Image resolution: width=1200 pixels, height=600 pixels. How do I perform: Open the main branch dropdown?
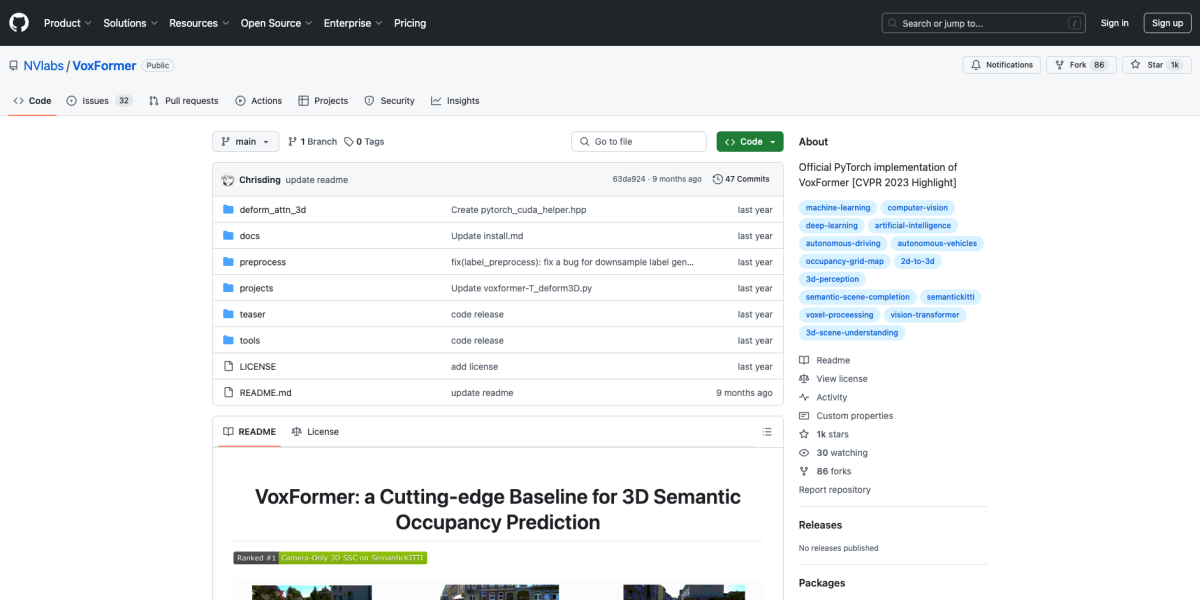(x=245, y=142)
